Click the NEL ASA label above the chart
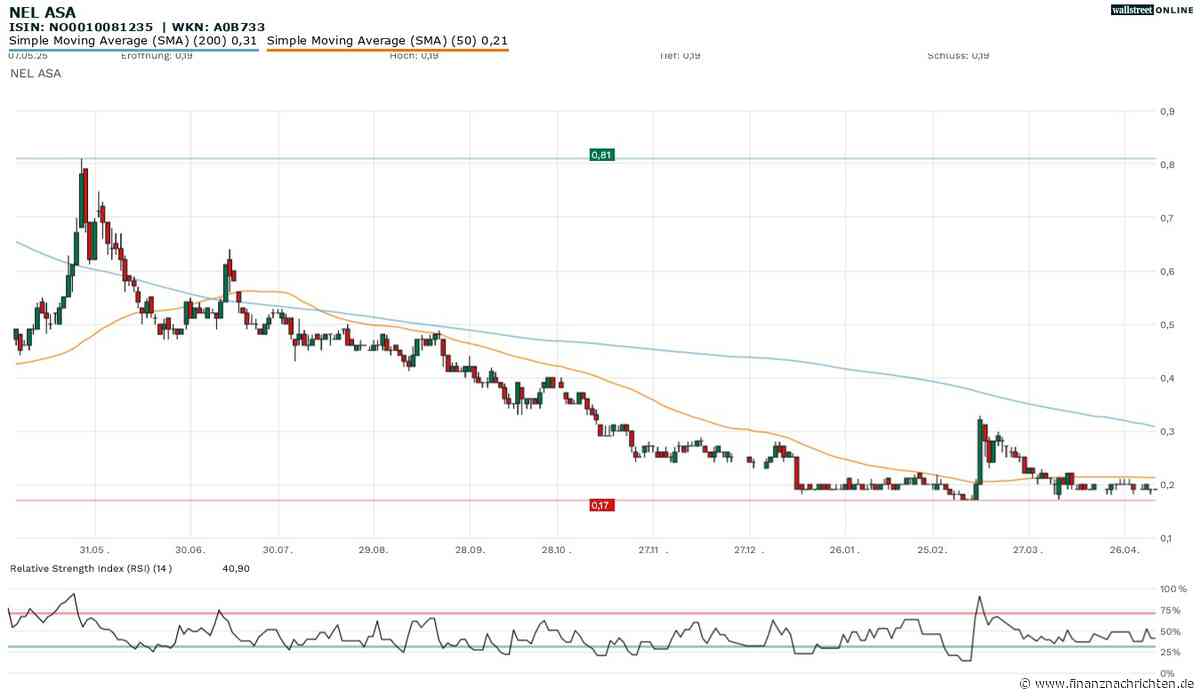The height and width of the screenshot is (698, 1200). 35,73
